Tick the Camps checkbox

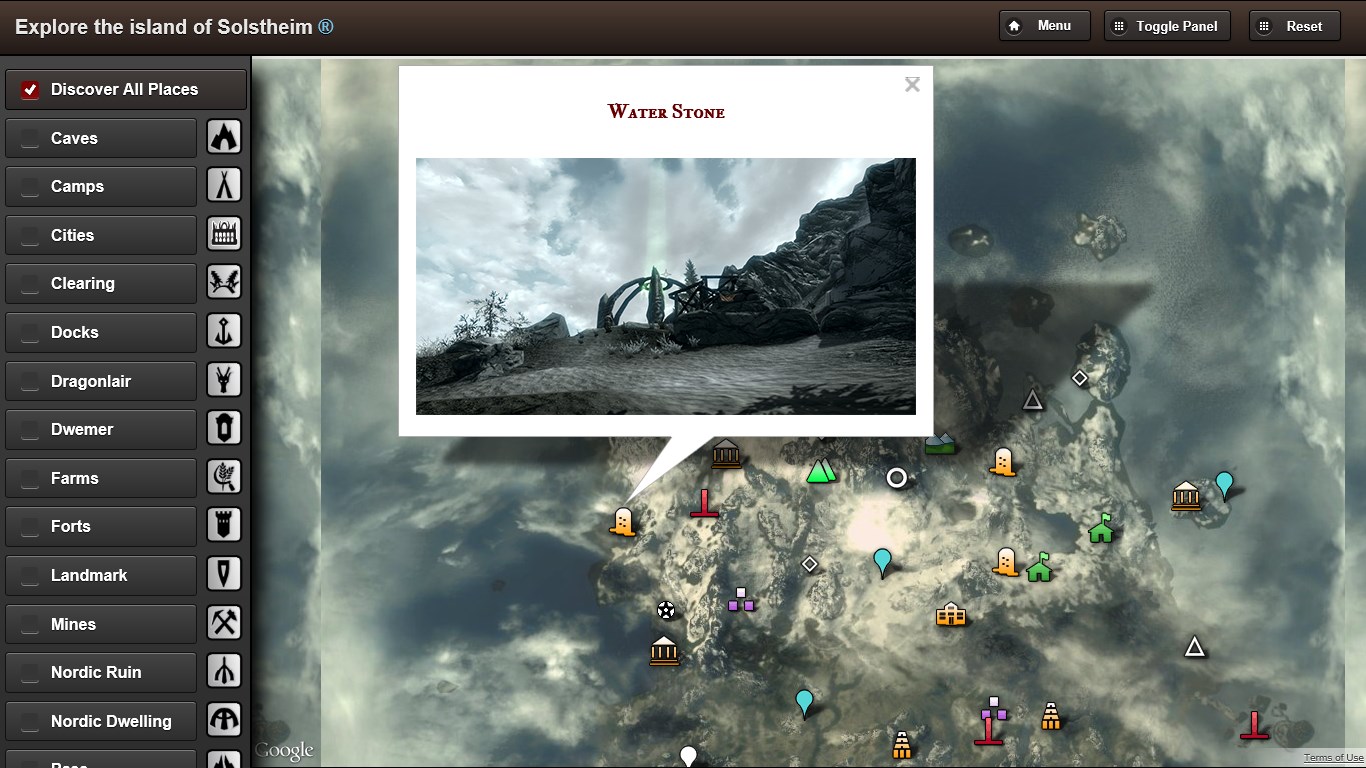click(30, 187)
